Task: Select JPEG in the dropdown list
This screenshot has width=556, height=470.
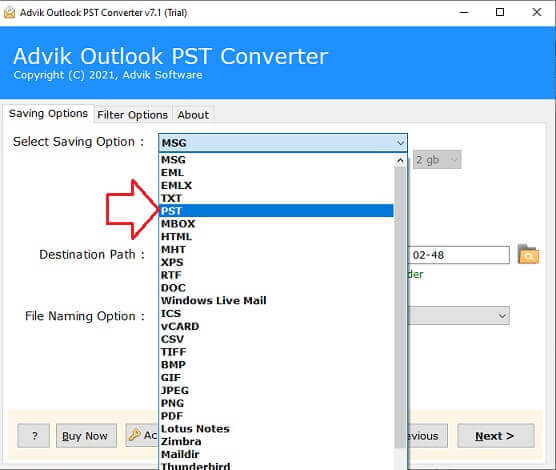Action: coord(277,390)
